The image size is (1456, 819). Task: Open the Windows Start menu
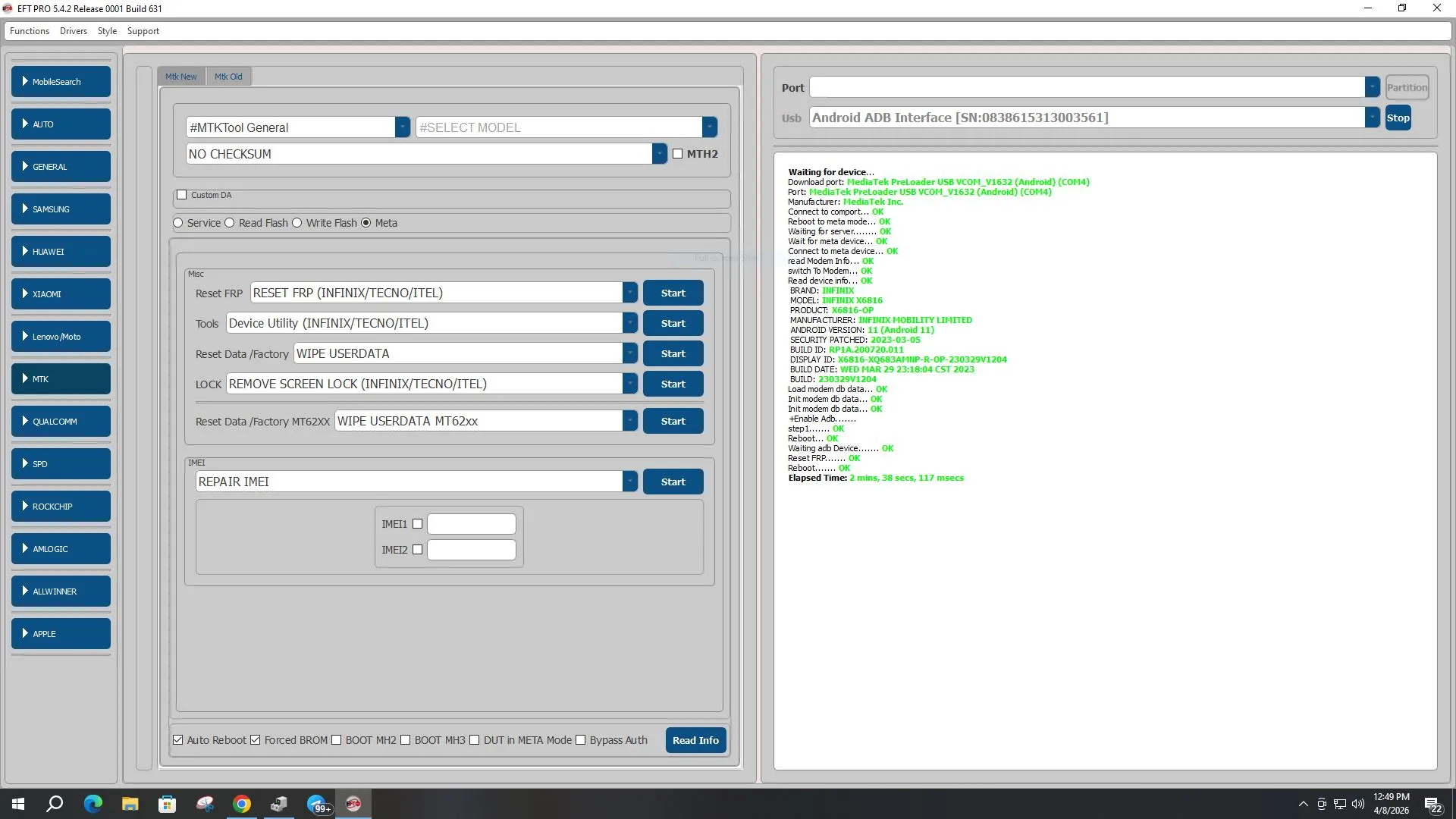pos(18,805)
